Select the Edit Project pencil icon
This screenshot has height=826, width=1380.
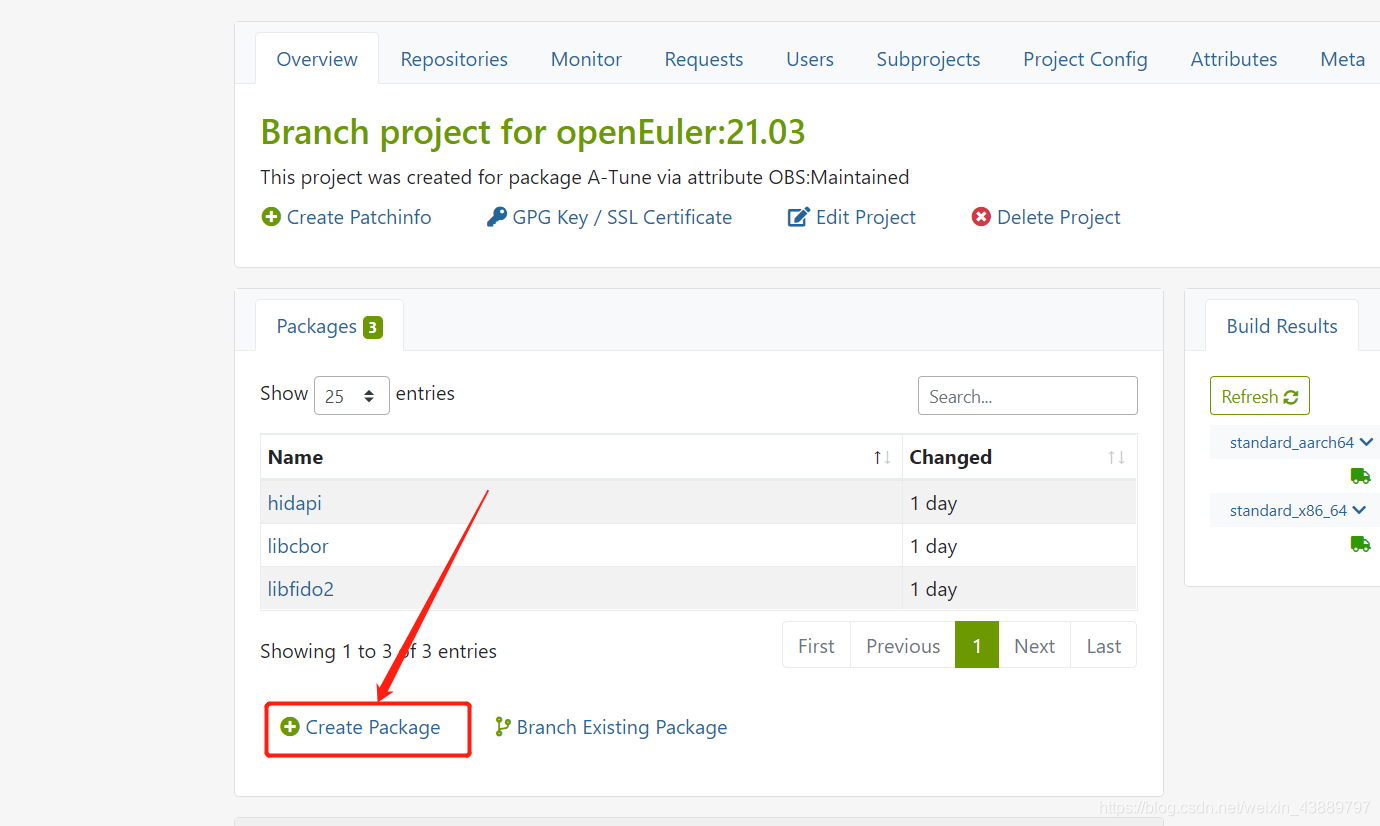(x=798, y=216)
